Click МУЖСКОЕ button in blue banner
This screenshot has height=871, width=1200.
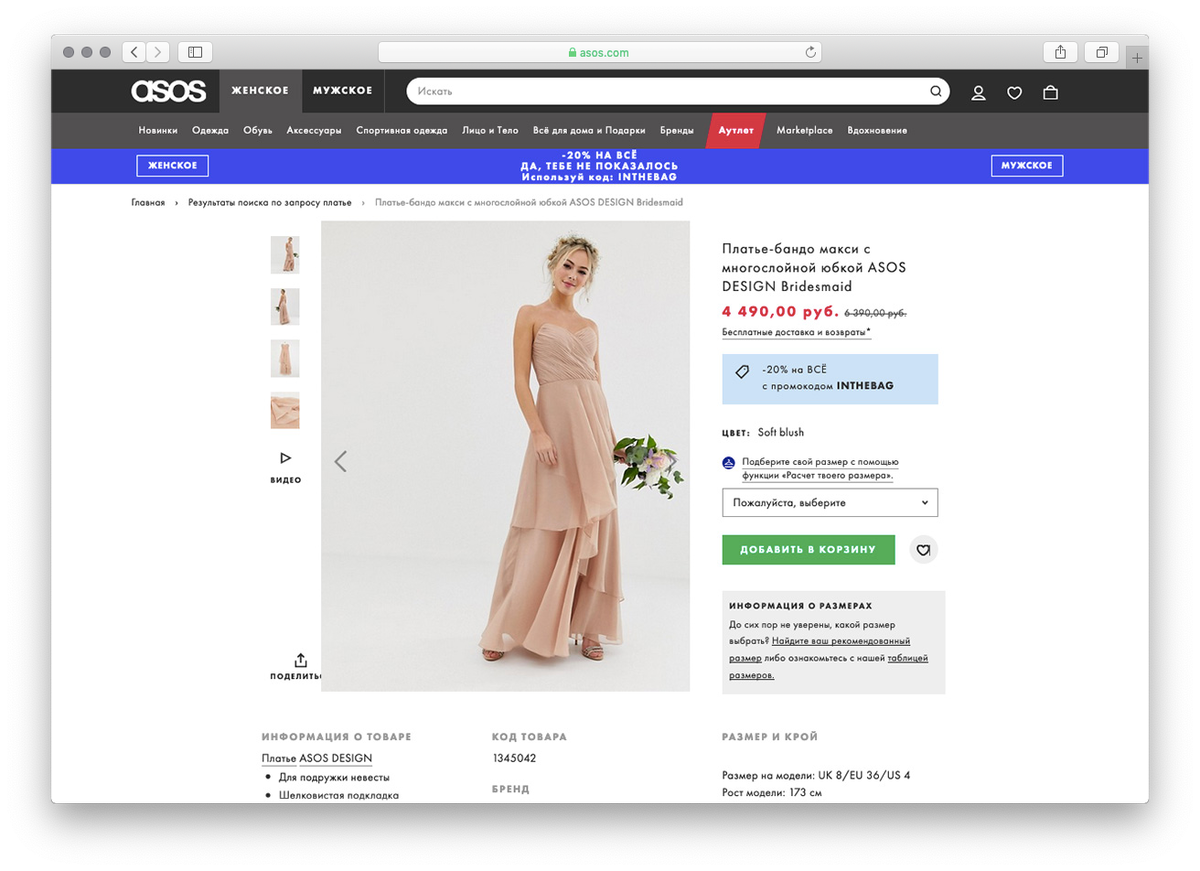pos(1027,166)
